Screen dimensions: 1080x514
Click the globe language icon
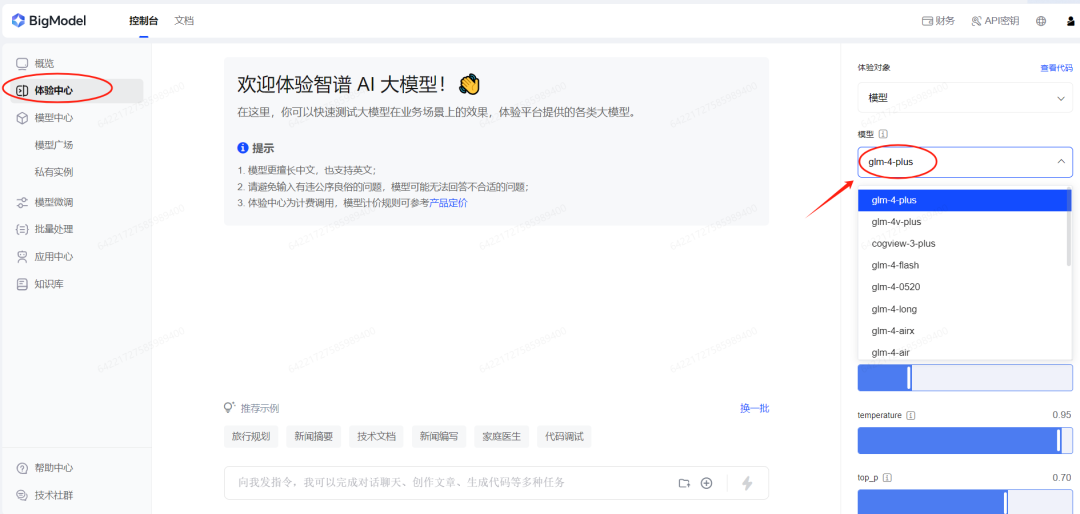pos(1041,21)
